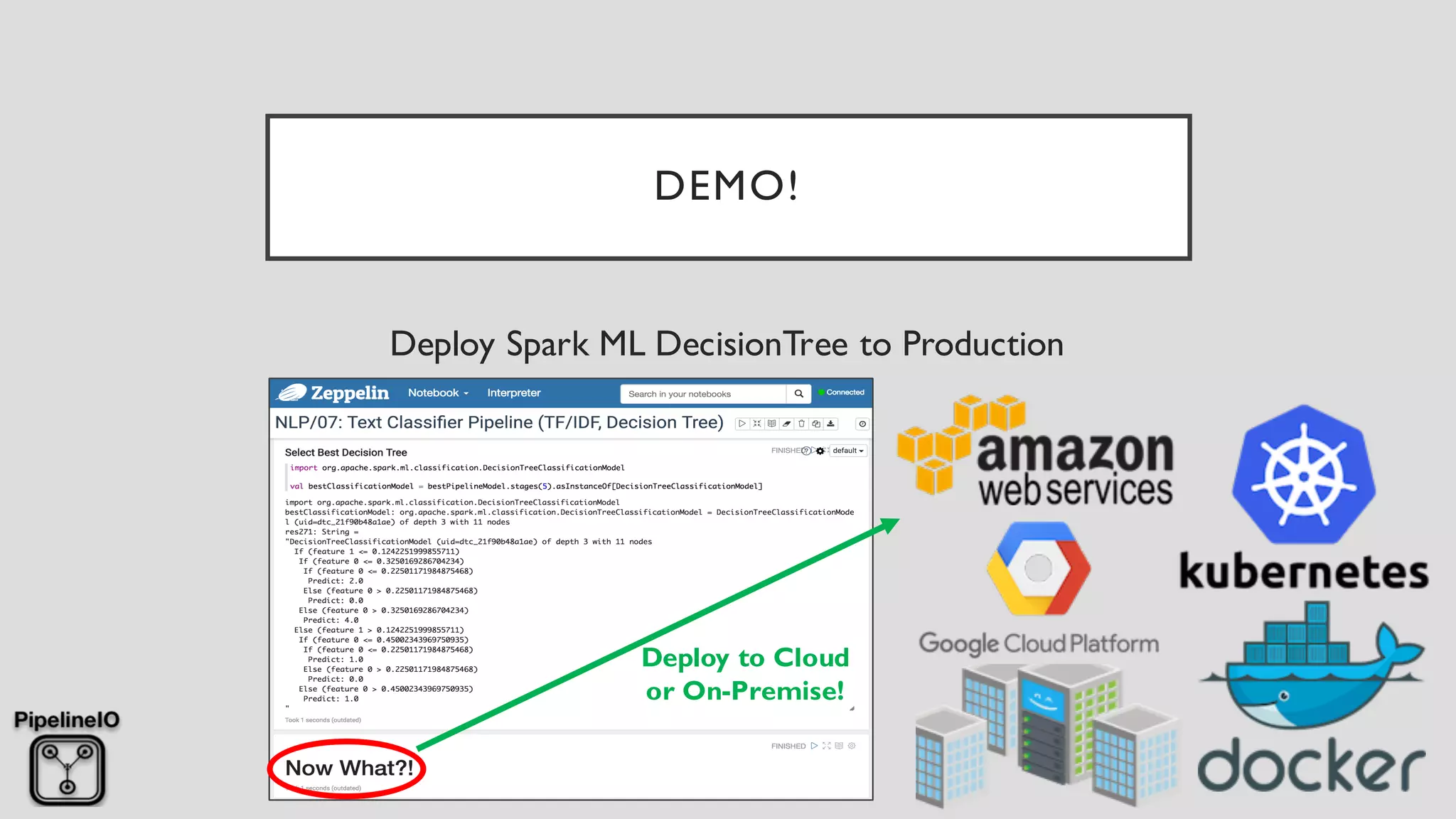Click the 'Predict: 2.0' output line
This screenshot has height=819, width=1456.
[336, 581]
